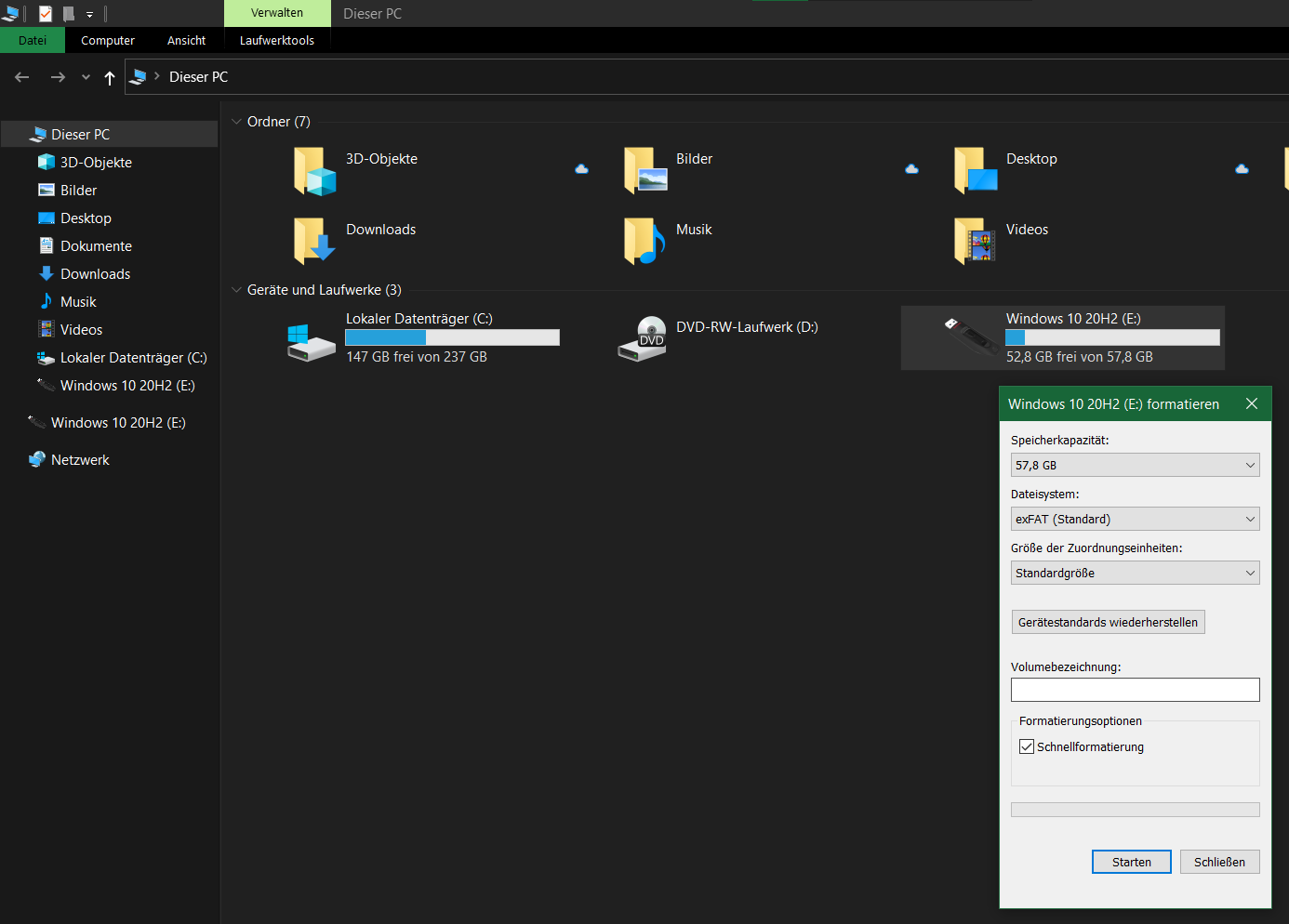The width and height of the screenshot is (1289, 924).
Task: Click the cloud sync icon next to 3D-Objekte
Action: tap(581, 169)
